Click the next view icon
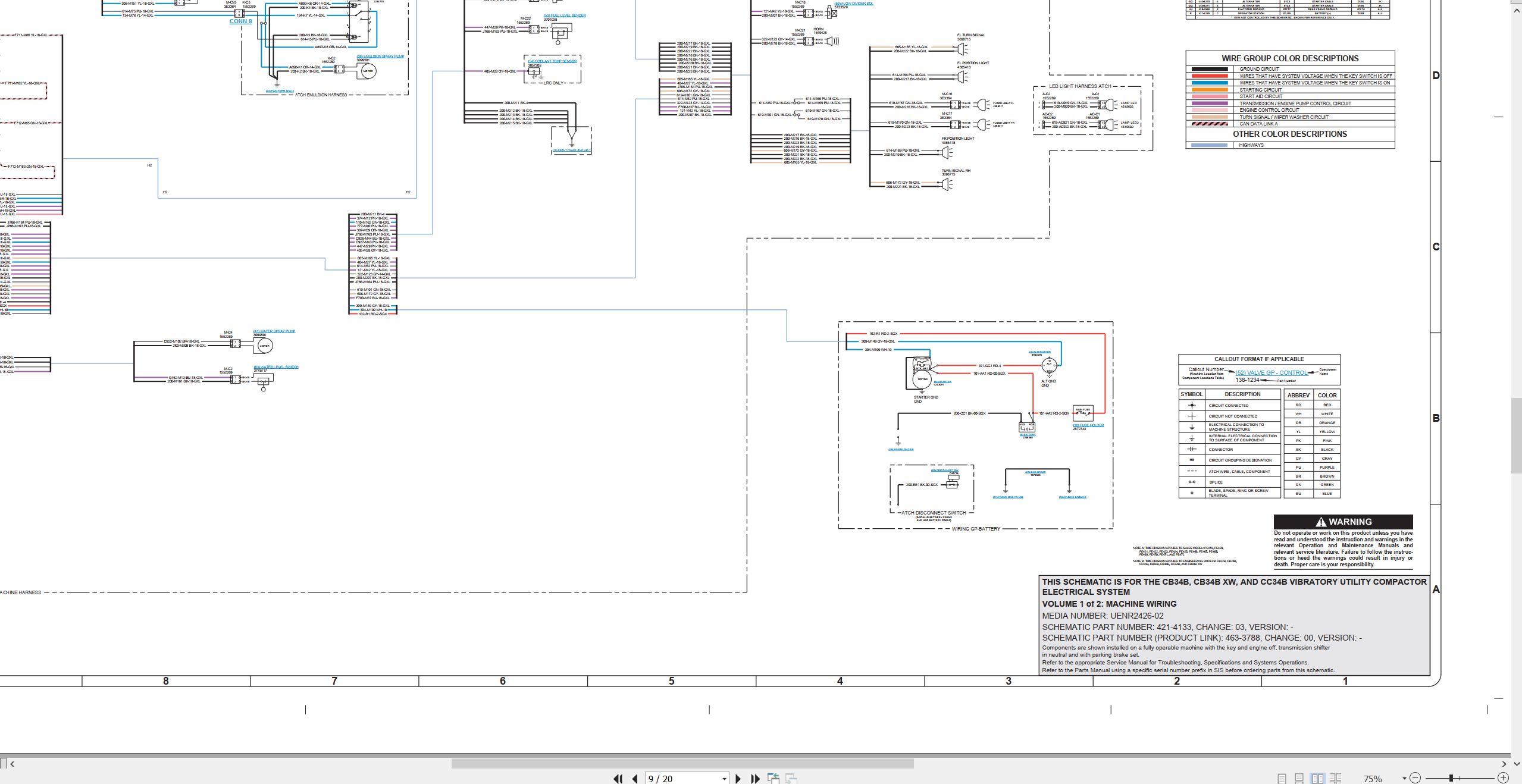The image size is (1522, 784). [791, 778]
